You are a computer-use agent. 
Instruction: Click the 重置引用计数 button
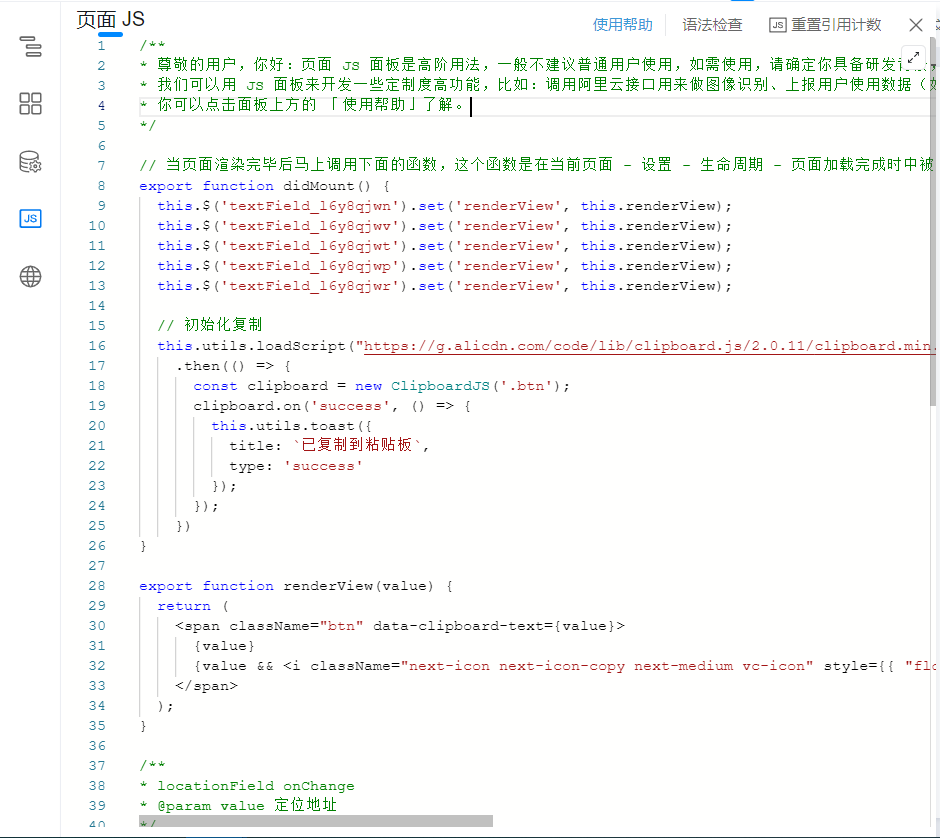click(825, 25)
